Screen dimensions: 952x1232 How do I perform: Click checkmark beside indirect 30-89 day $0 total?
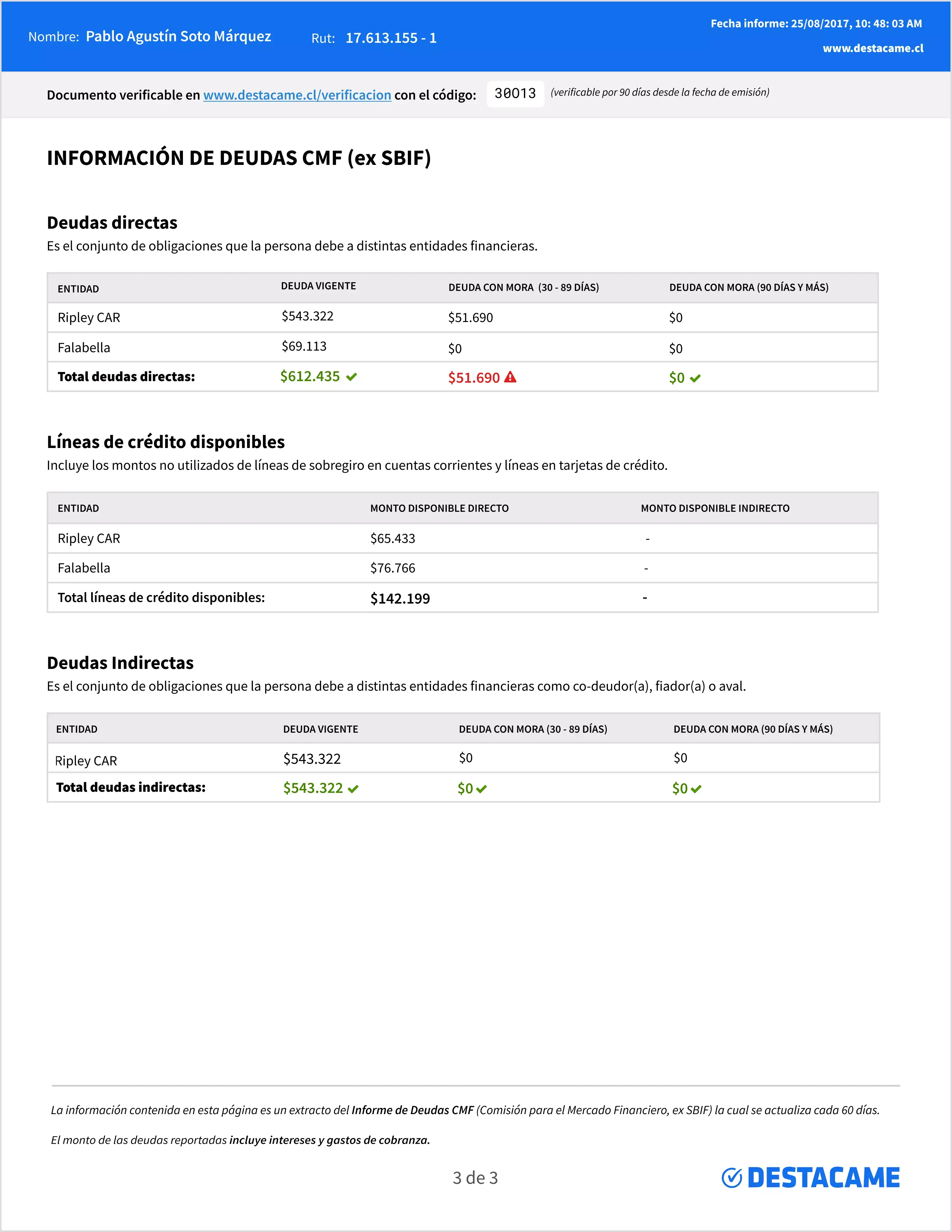pos(481,789)
